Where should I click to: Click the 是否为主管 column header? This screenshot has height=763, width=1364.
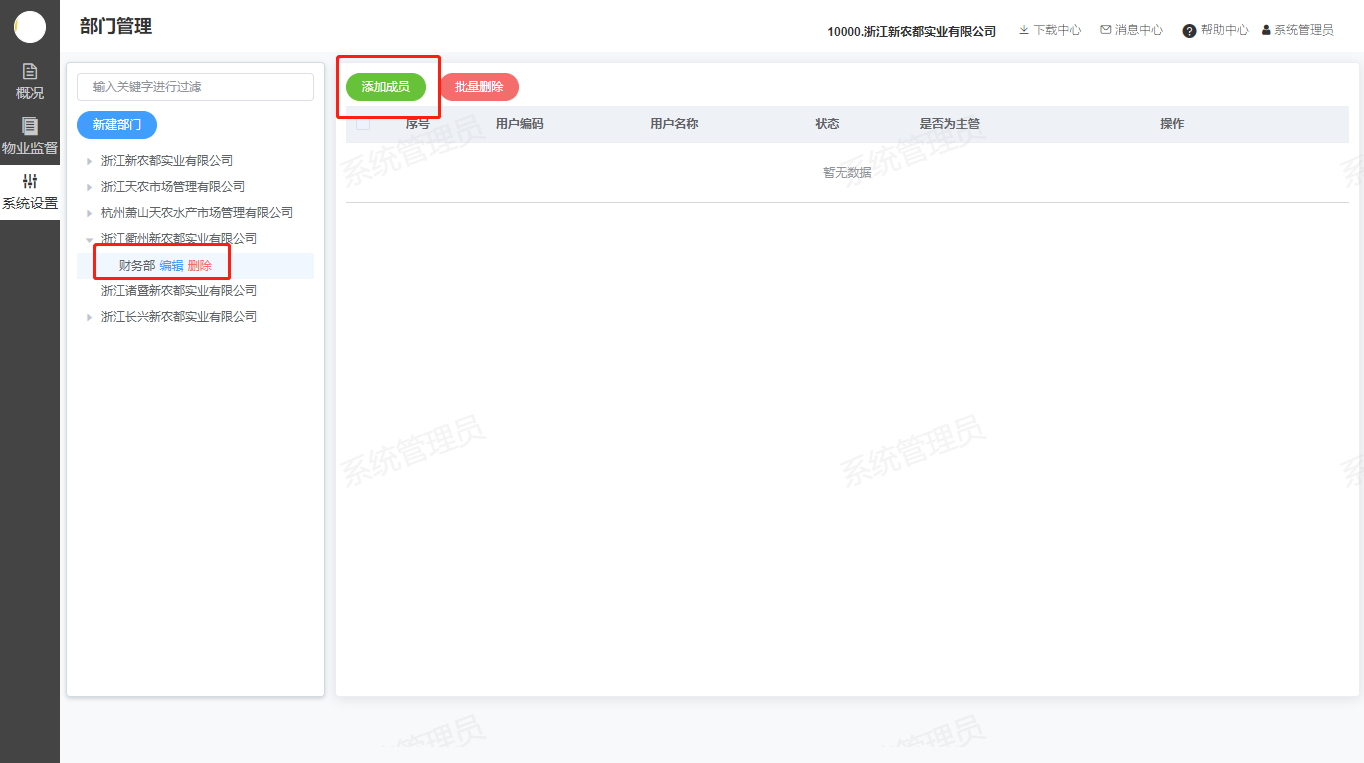click(x=950, y=124)
